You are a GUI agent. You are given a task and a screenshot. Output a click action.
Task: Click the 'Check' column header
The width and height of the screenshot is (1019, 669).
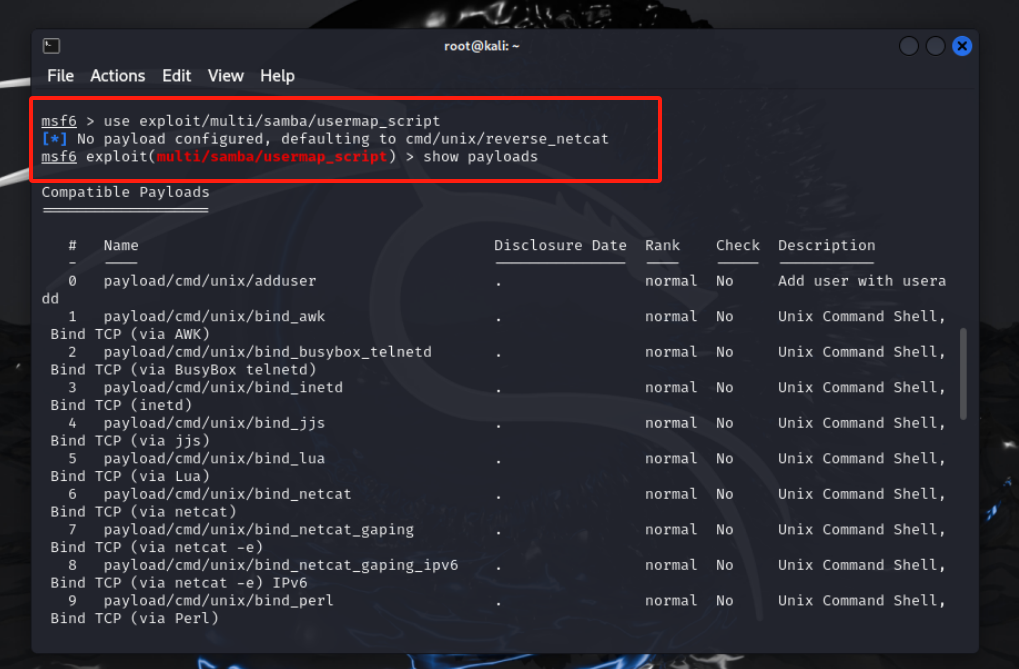coord(738,246)
